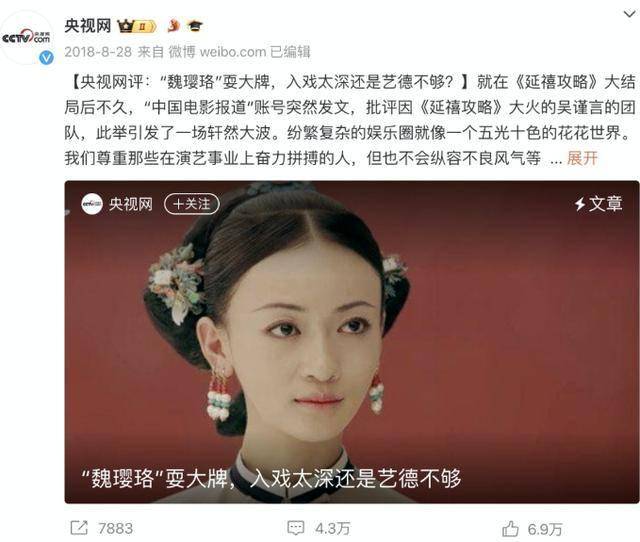Open the post options chevron menu
The height and width of the screenshot is (542, 640).
pos(629,14)
